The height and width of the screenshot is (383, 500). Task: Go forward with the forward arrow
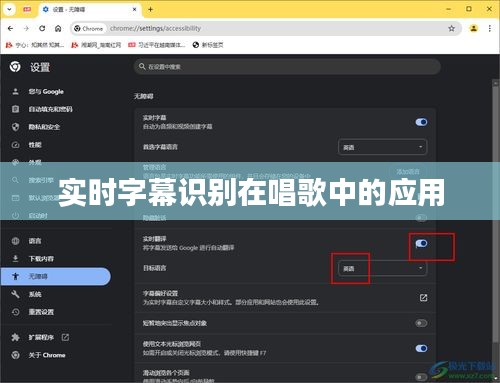26,29
